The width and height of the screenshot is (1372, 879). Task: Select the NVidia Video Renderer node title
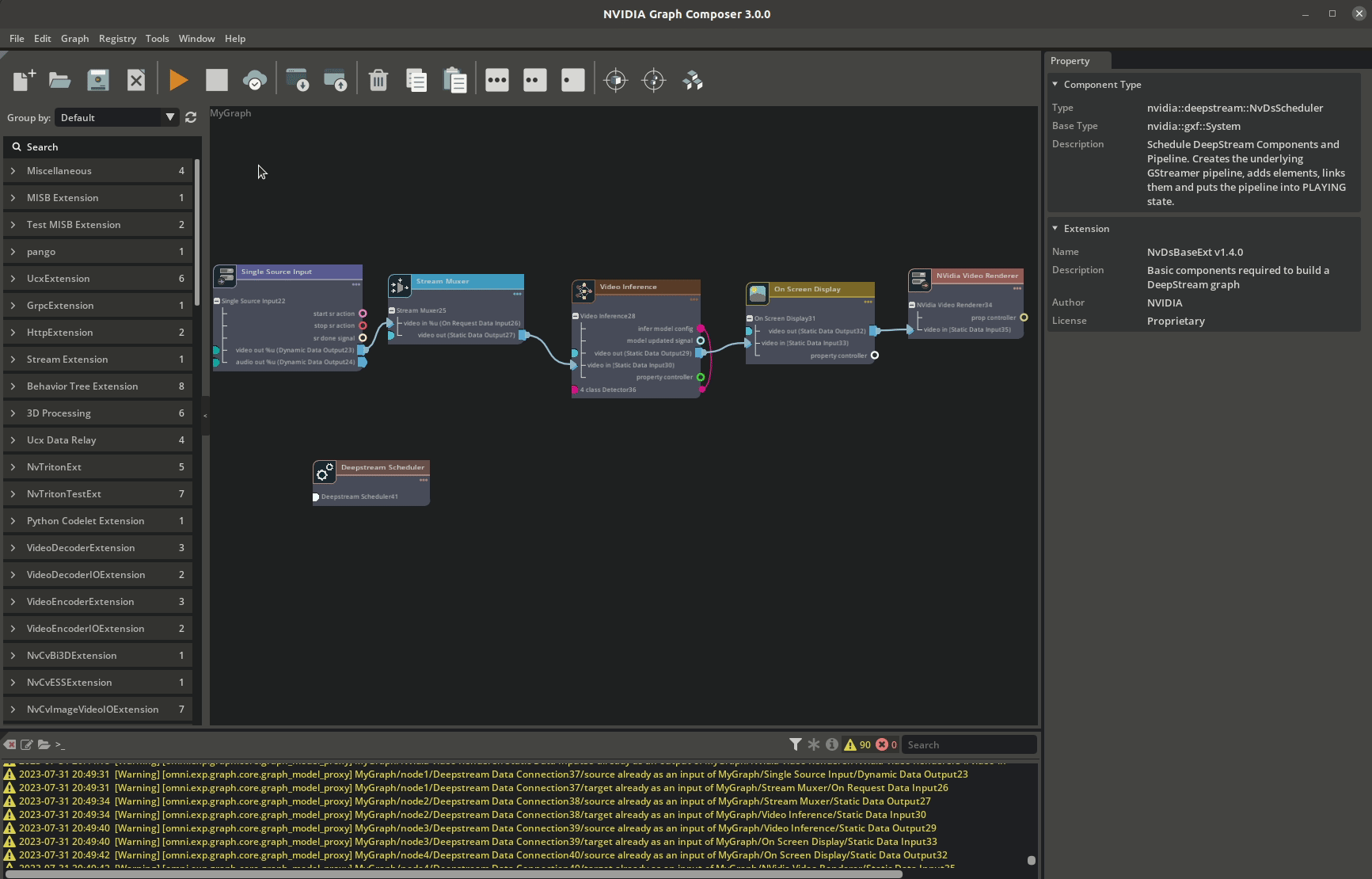tap(977, 276)
